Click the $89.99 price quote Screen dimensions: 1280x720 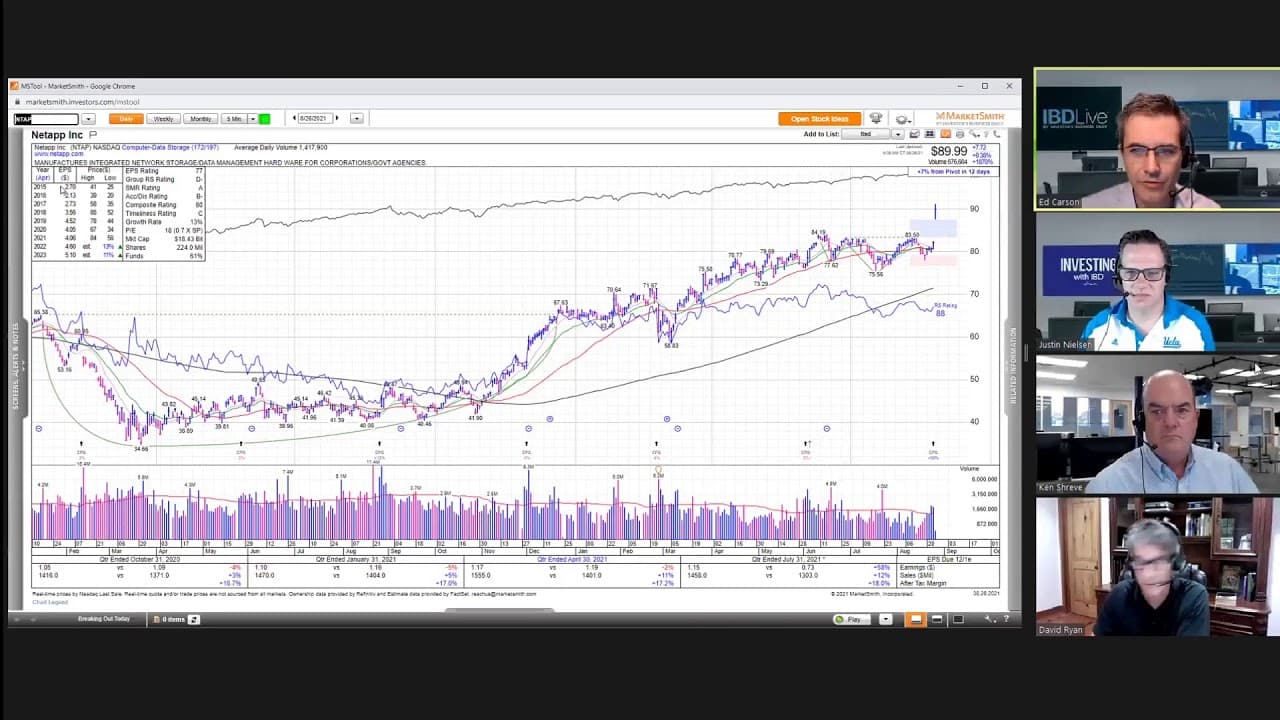point(948,152)
